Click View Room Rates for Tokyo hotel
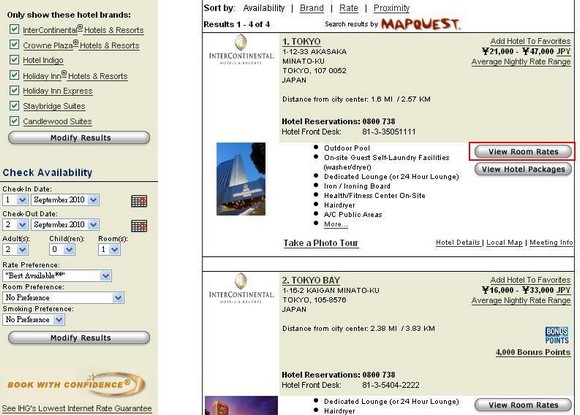Viewport: 580px width, 415px height. pyautogui.click(x=523, y=152)
